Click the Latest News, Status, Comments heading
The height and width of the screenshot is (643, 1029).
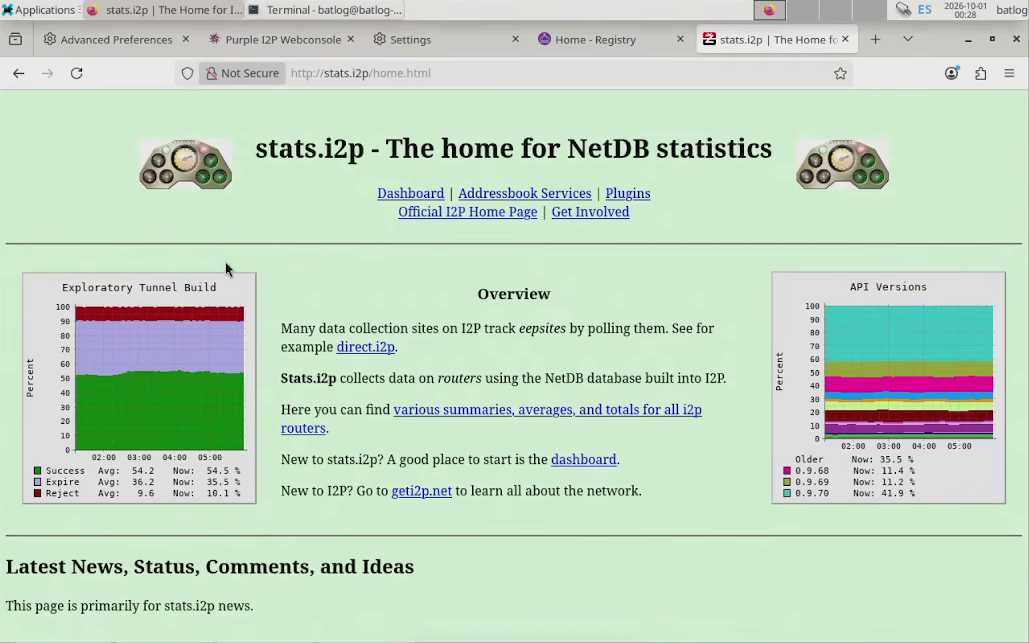point(210,567)
